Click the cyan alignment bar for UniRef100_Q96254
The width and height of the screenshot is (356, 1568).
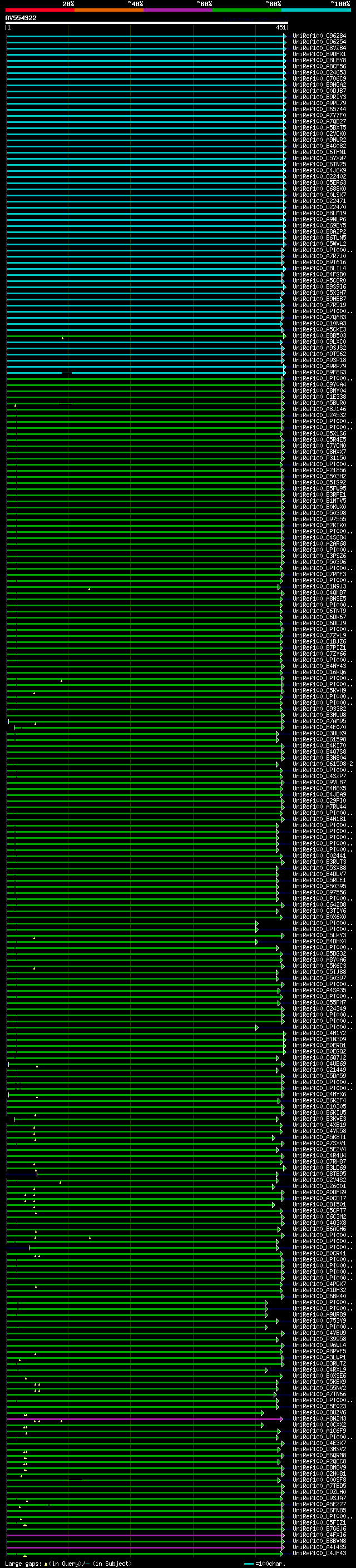click(146, 42)
